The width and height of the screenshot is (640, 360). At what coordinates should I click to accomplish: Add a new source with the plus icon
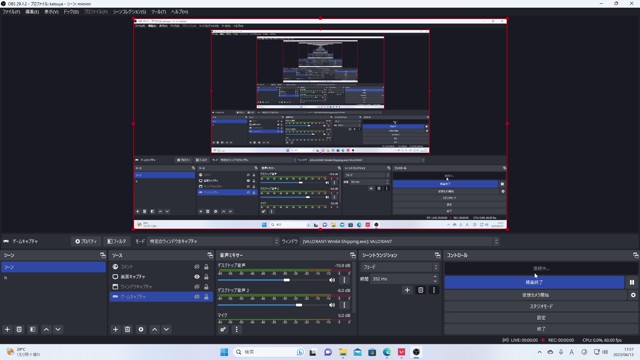pos(116,329)
